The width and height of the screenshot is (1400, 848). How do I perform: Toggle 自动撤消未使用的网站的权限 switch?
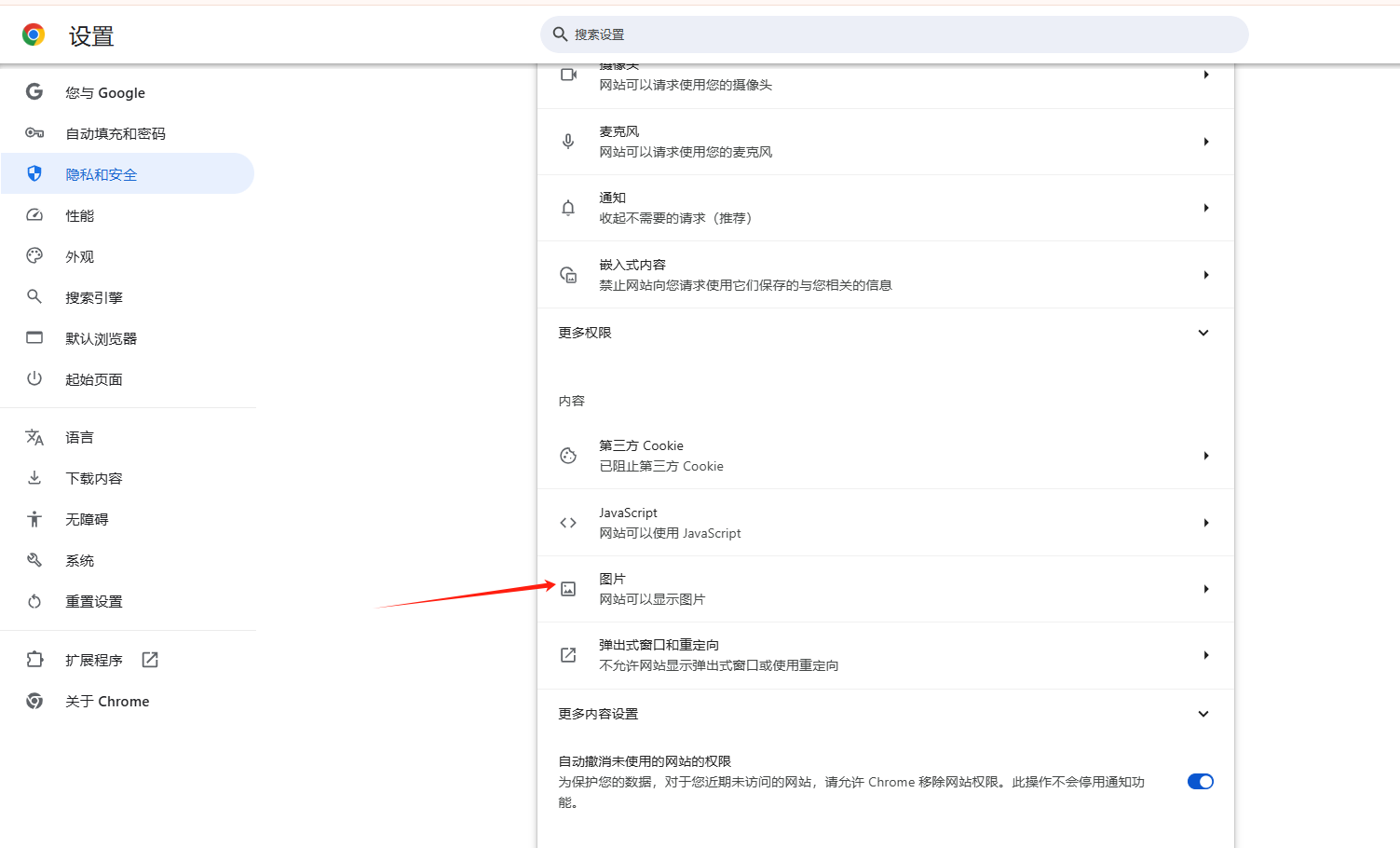pyautogui.click(x=1201, y=782)
